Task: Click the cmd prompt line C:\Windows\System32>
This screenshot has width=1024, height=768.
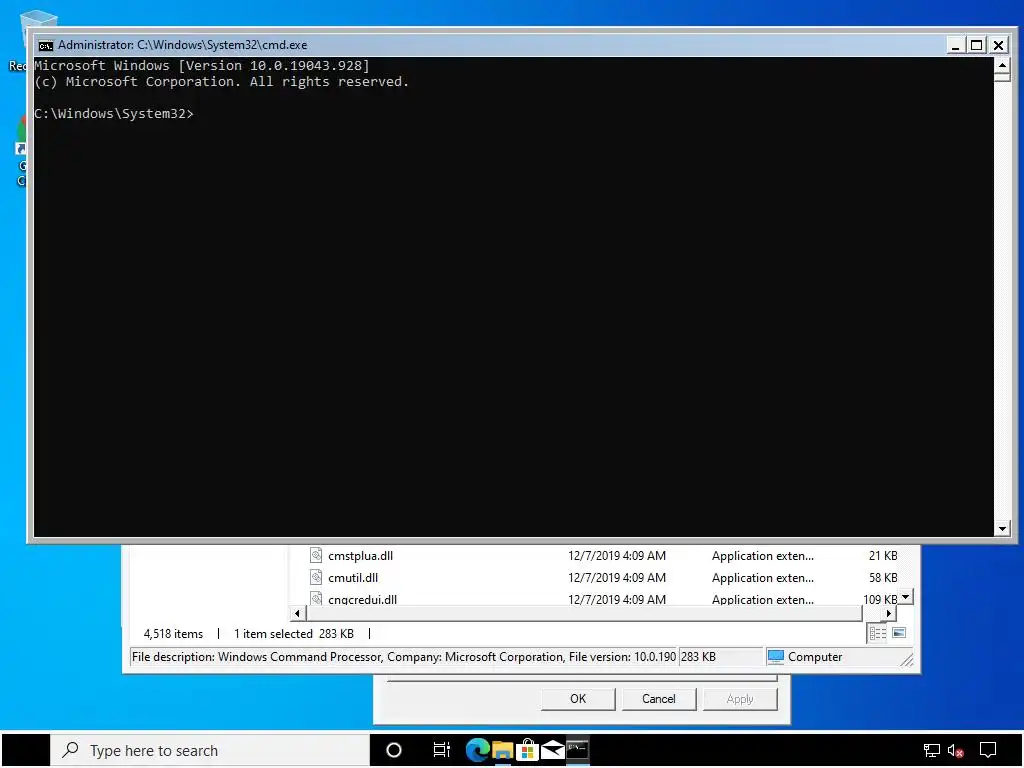Action: (x=114, y=114)
